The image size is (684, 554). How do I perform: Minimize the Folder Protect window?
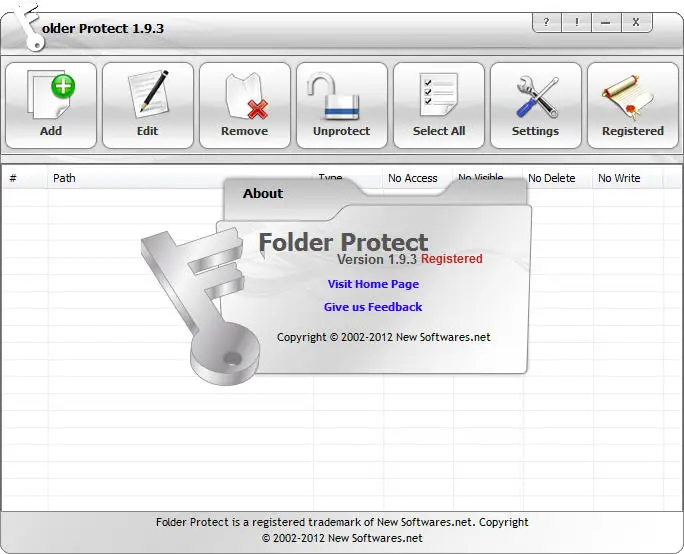606,22
